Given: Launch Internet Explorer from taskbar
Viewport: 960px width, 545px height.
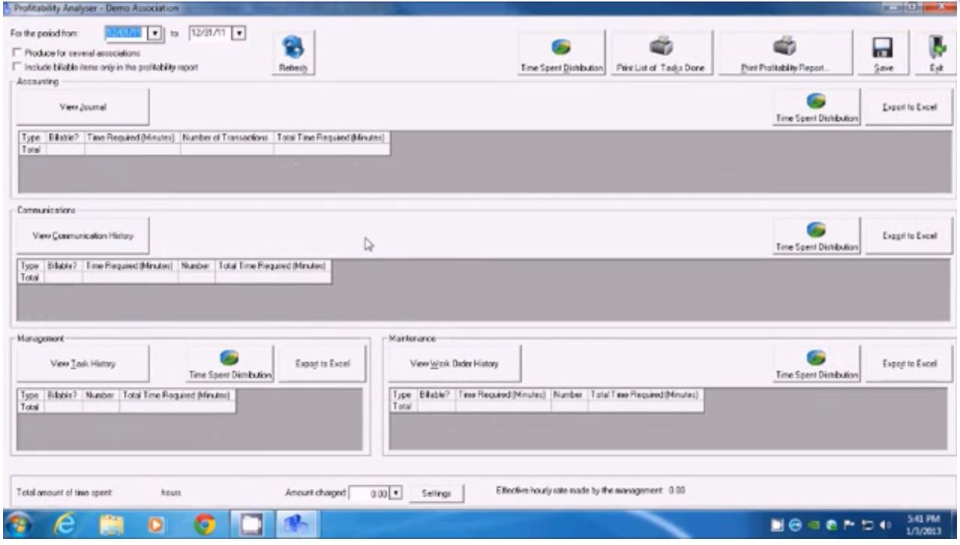Looking at the screenshot, I should coord(65,524).
